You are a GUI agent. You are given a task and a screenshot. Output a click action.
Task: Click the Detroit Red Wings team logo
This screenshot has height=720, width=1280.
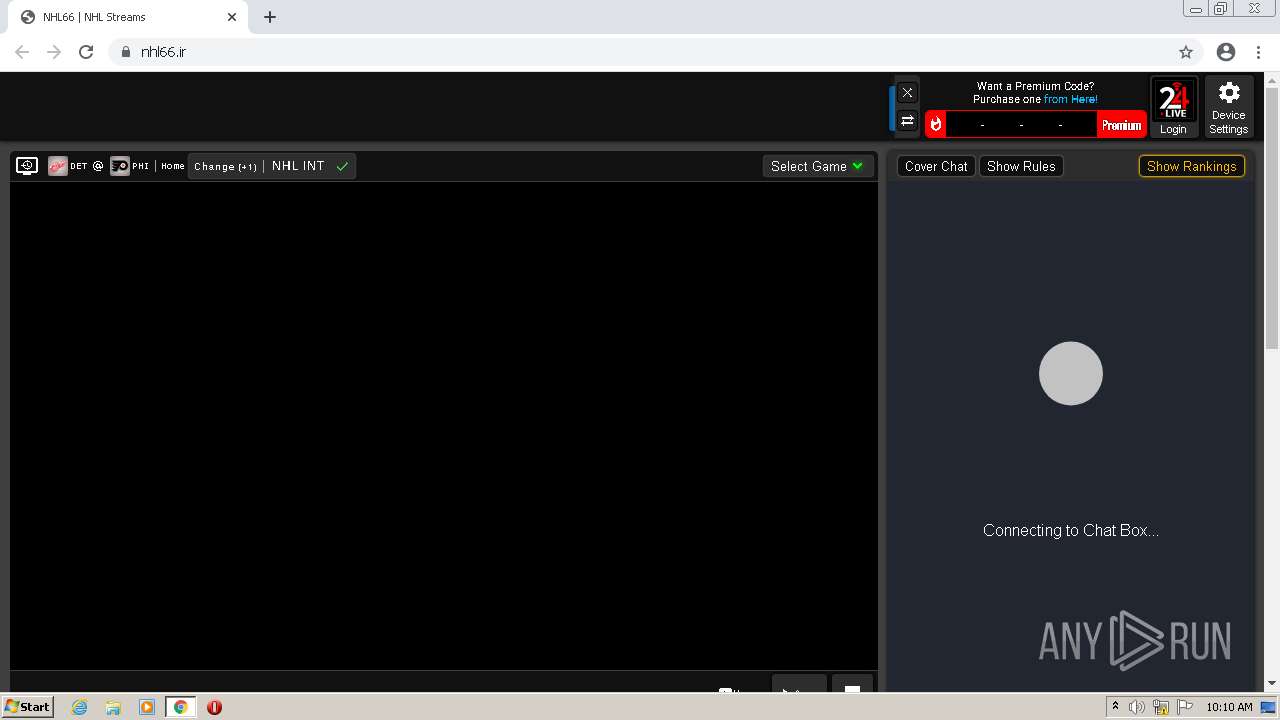[x=58, y=166]
